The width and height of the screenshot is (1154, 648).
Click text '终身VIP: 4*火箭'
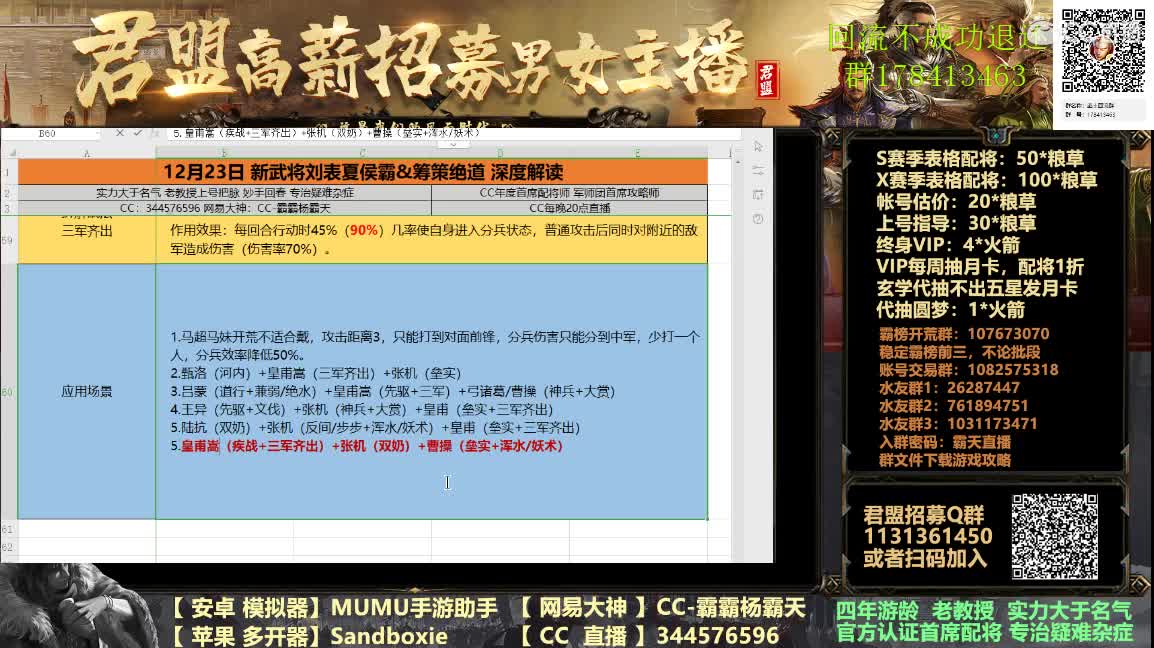click(x=948, y=244)
